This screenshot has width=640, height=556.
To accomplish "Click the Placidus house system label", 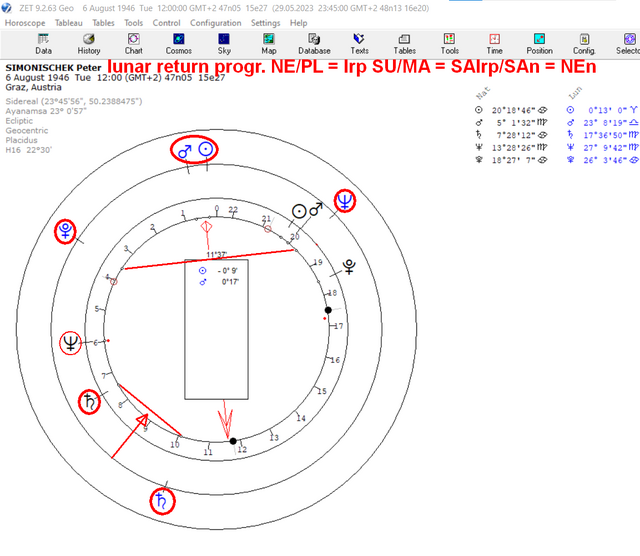I will click(x=21, y=140).
